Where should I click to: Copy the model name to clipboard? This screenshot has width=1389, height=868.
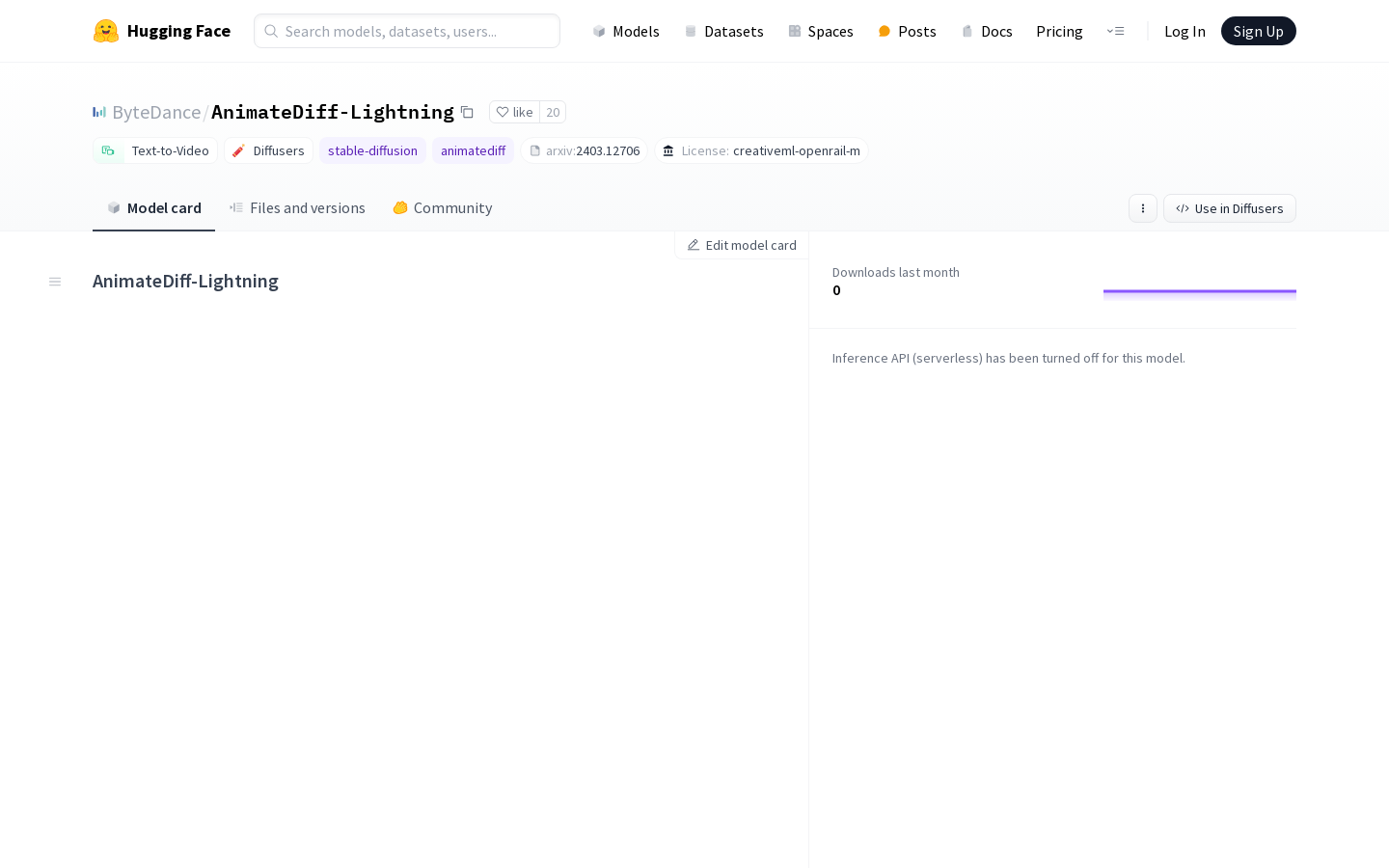point(467,112)
